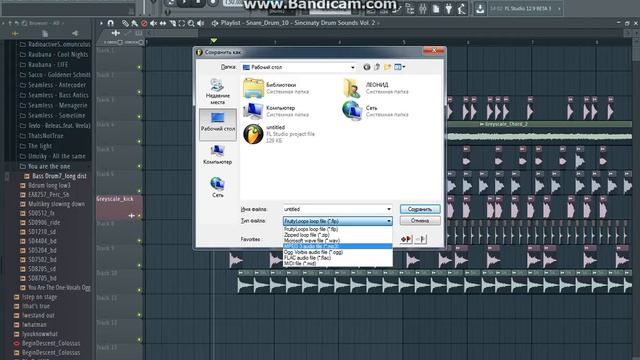This screenshot has width=640, height=360.
Task: Select the playback speaker tool
Action: 200,23
